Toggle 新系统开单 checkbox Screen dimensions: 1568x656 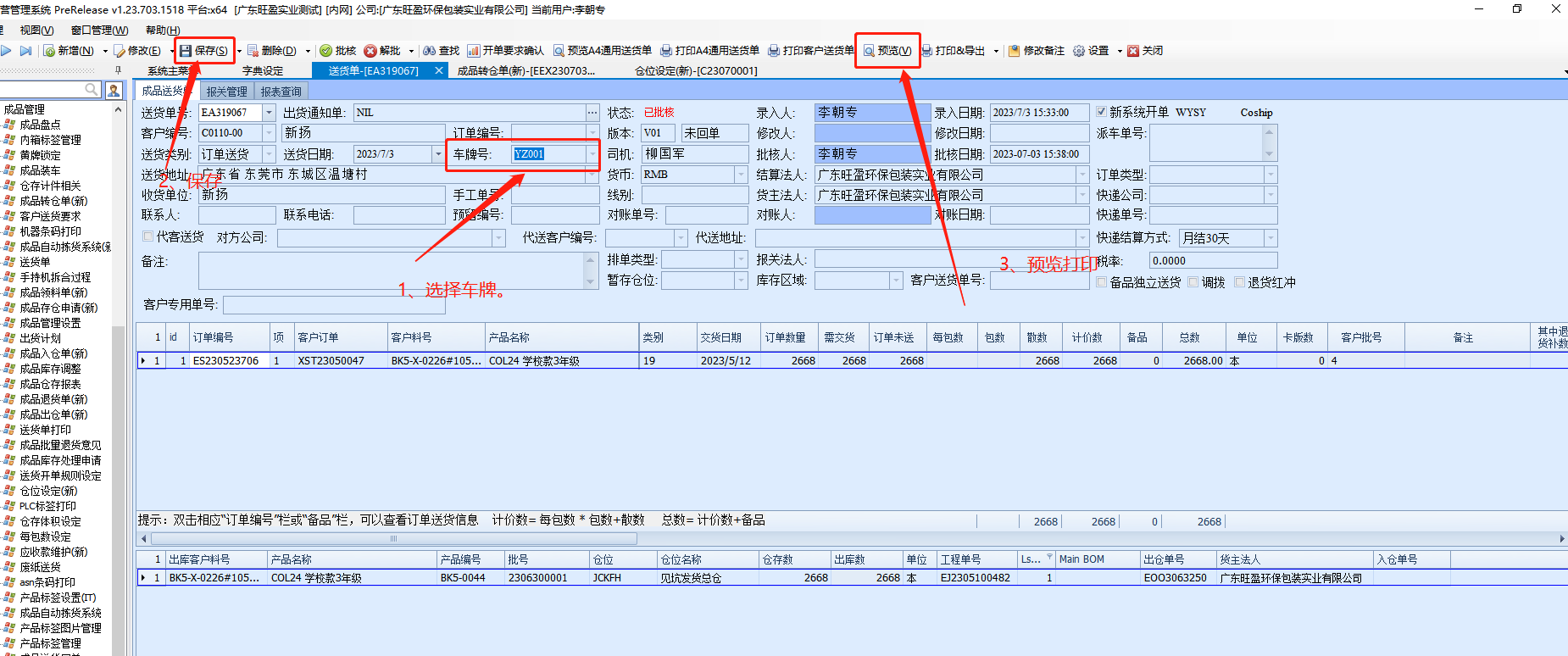1101,112
